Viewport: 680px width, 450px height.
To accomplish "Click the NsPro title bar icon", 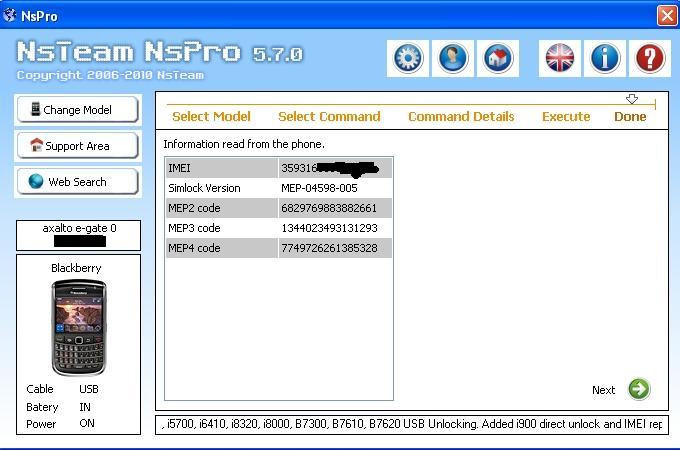I will click(x=10, y=16).
